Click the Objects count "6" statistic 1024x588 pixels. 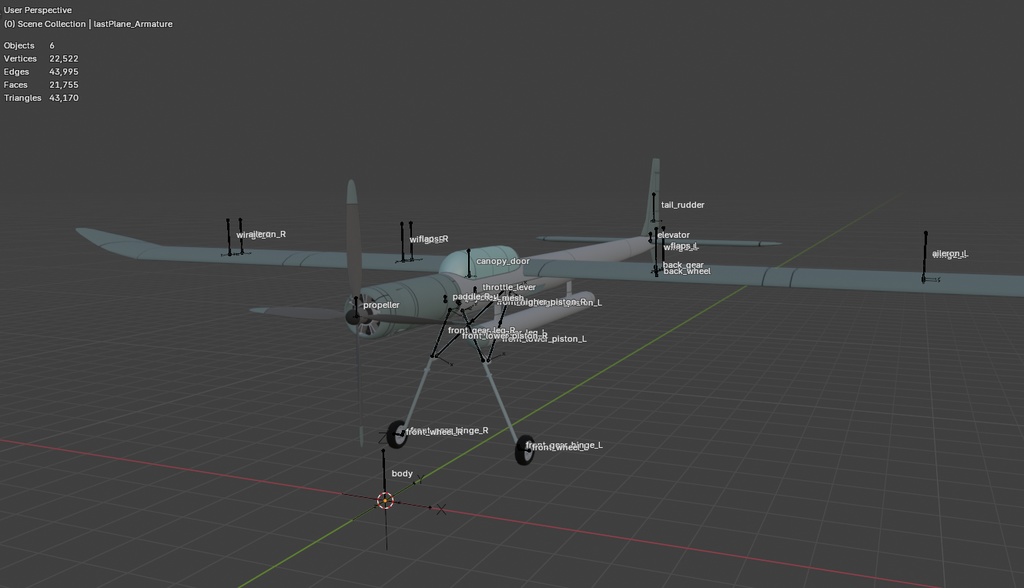pyautogui.click(x=52, y=46)
